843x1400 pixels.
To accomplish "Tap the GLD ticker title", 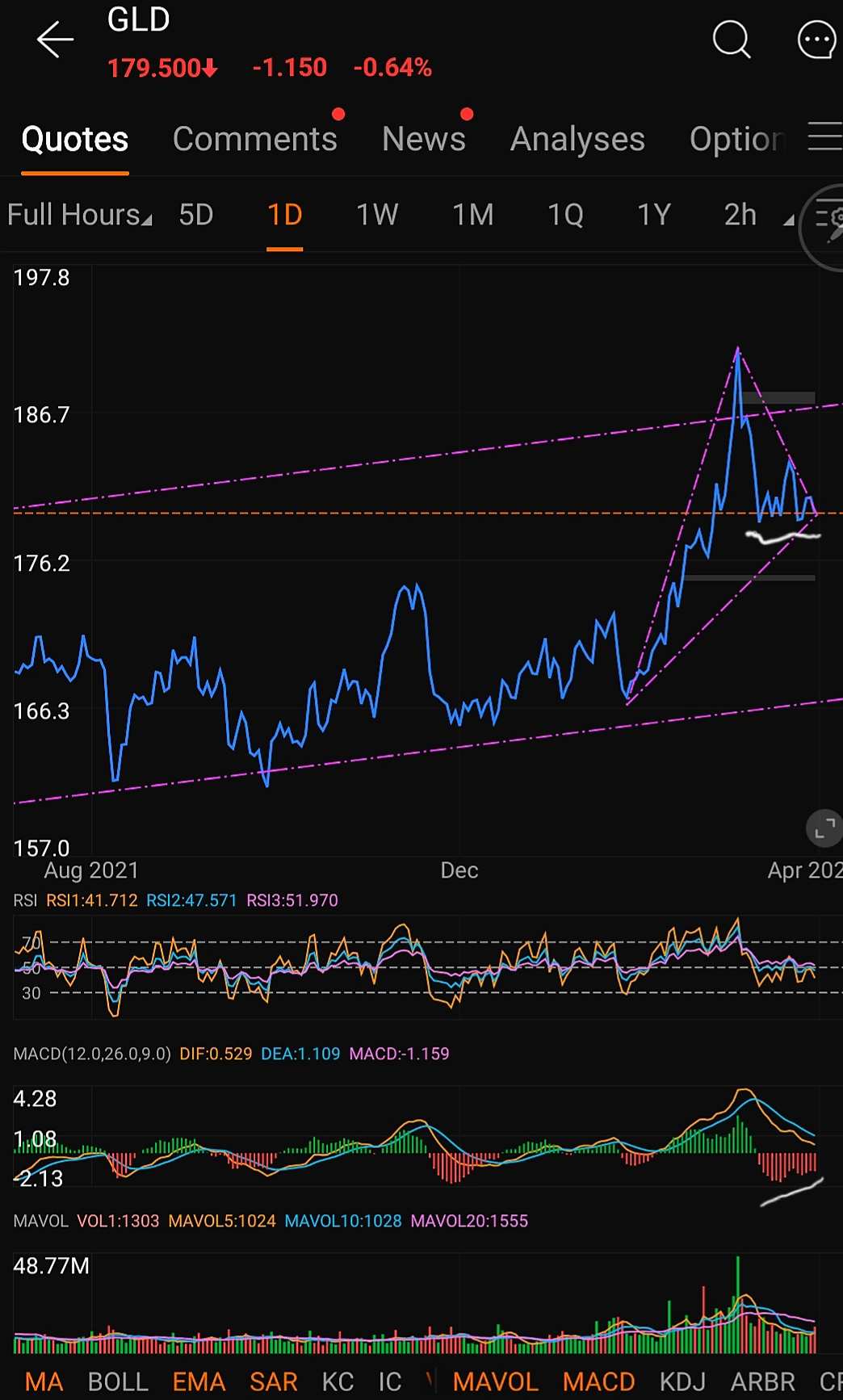I will click(x=139, y=19).
